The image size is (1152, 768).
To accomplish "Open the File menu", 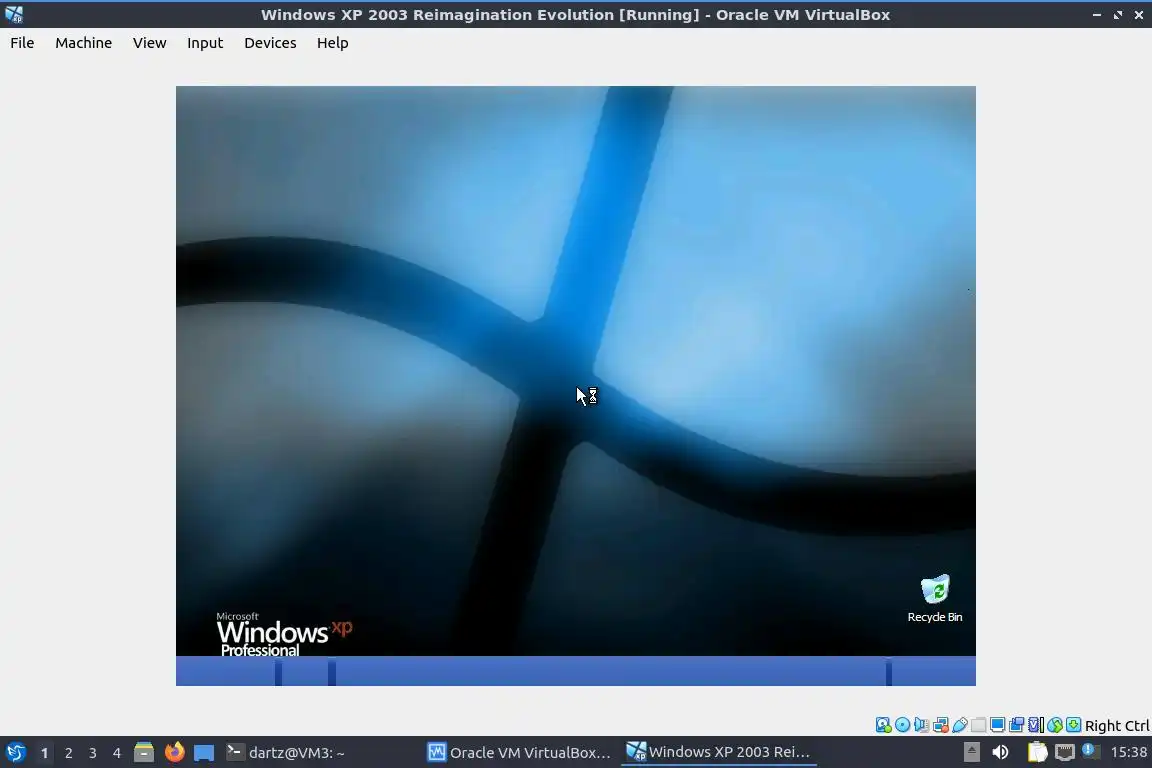I will pos(22,43).
